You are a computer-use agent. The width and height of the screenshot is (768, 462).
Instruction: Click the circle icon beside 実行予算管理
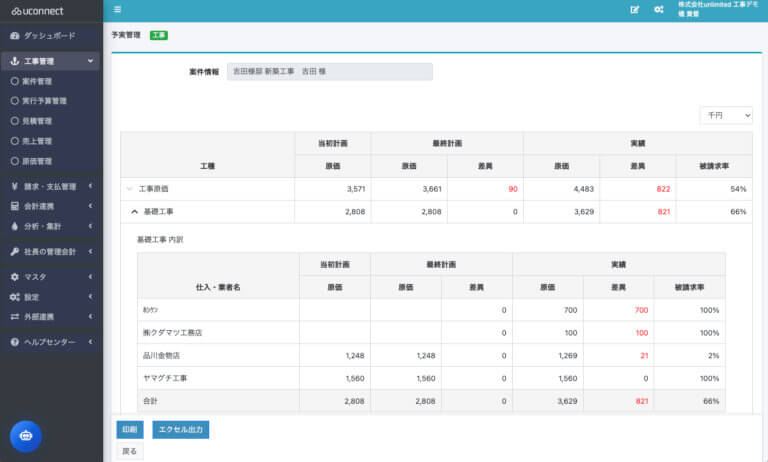15,101
